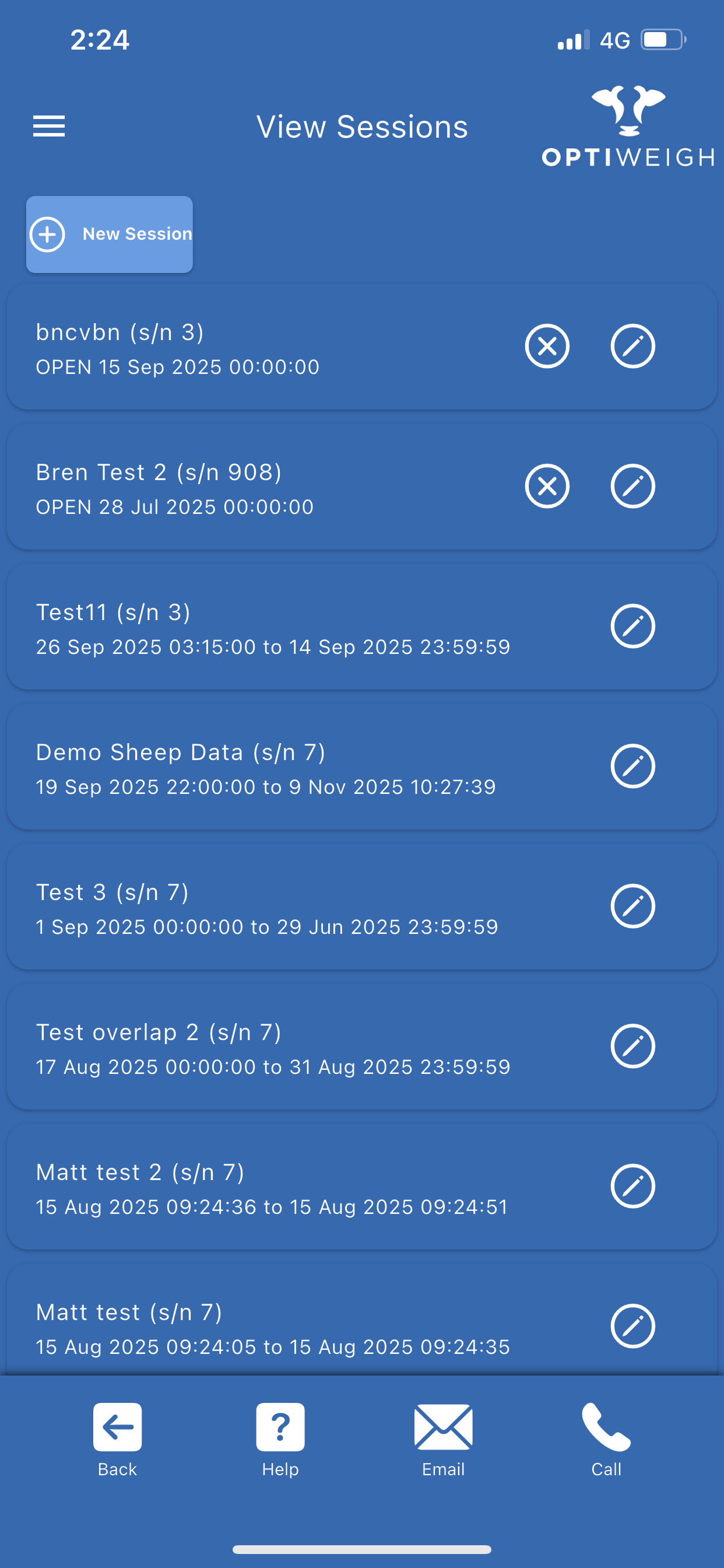
Task: Edit the Test overlap 2 session
Action: point(632,1046)
